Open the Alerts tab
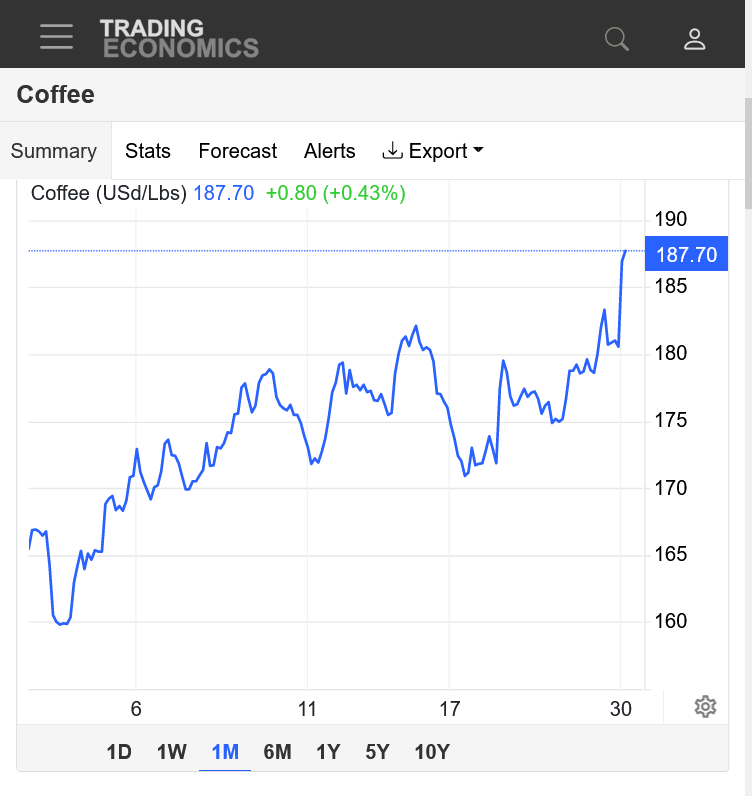Viewport: 752px width, 804px height. click(x=330, y=151)
